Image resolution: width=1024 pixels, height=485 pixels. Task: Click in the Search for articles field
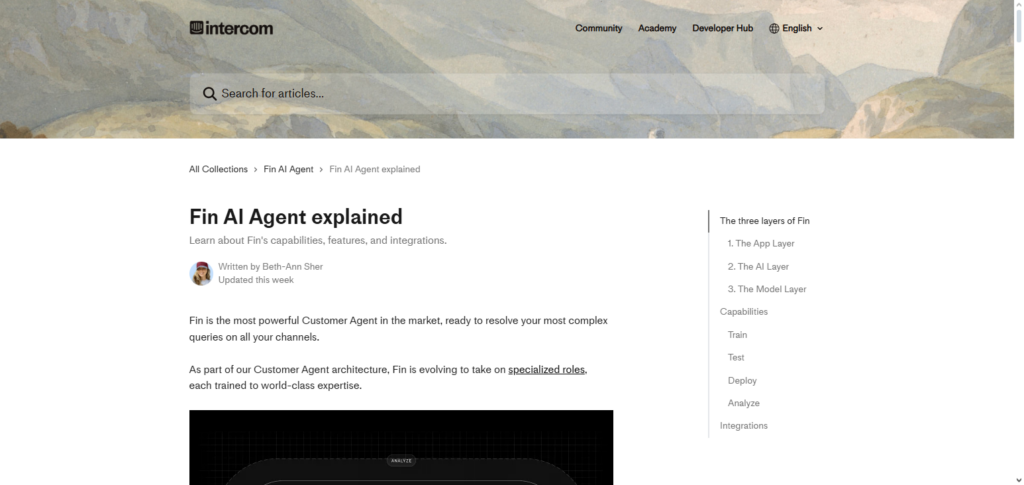510,94
